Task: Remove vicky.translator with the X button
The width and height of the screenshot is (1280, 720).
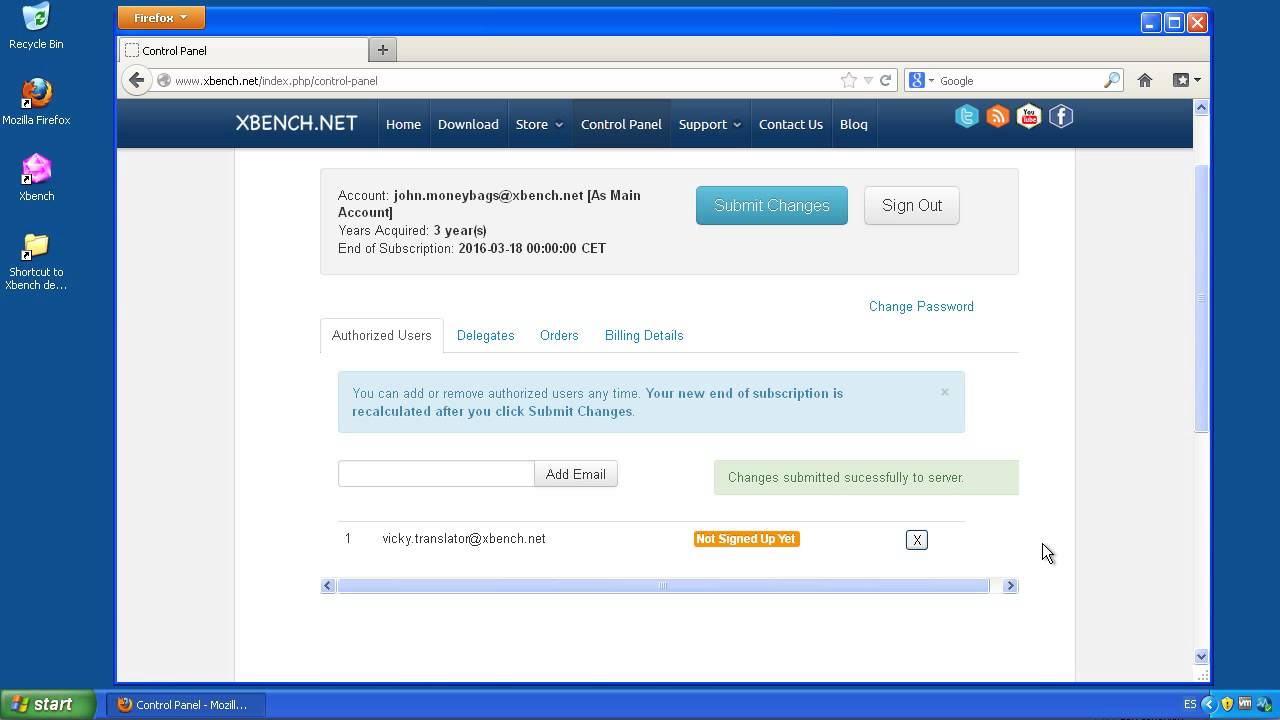Action: 916,540
